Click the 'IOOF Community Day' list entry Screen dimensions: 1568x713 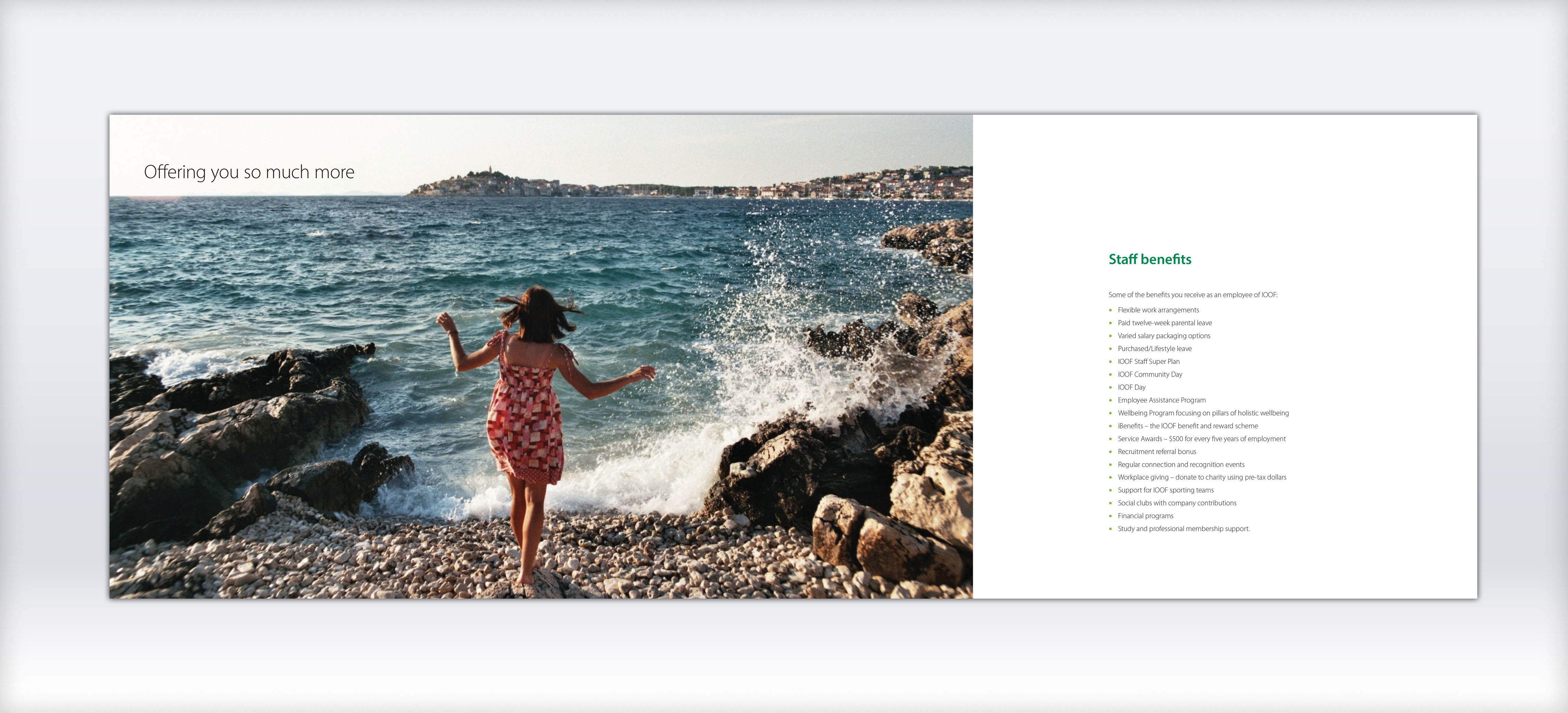coord(1149,374)
